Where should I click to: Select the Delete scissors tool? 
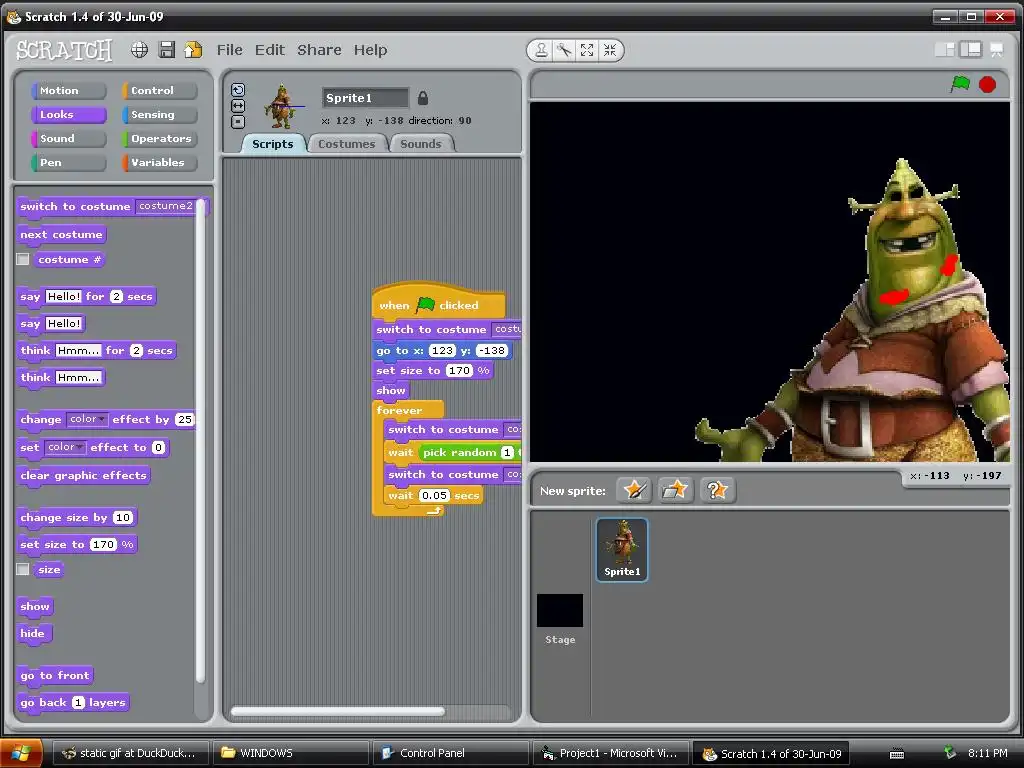564,50
